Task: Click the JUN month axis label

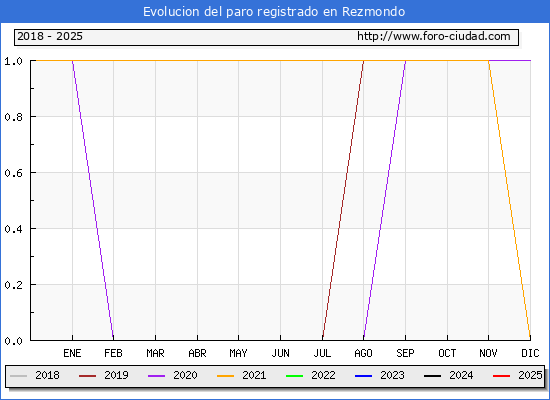Action: pyautogui.click(x=281, y=353)
